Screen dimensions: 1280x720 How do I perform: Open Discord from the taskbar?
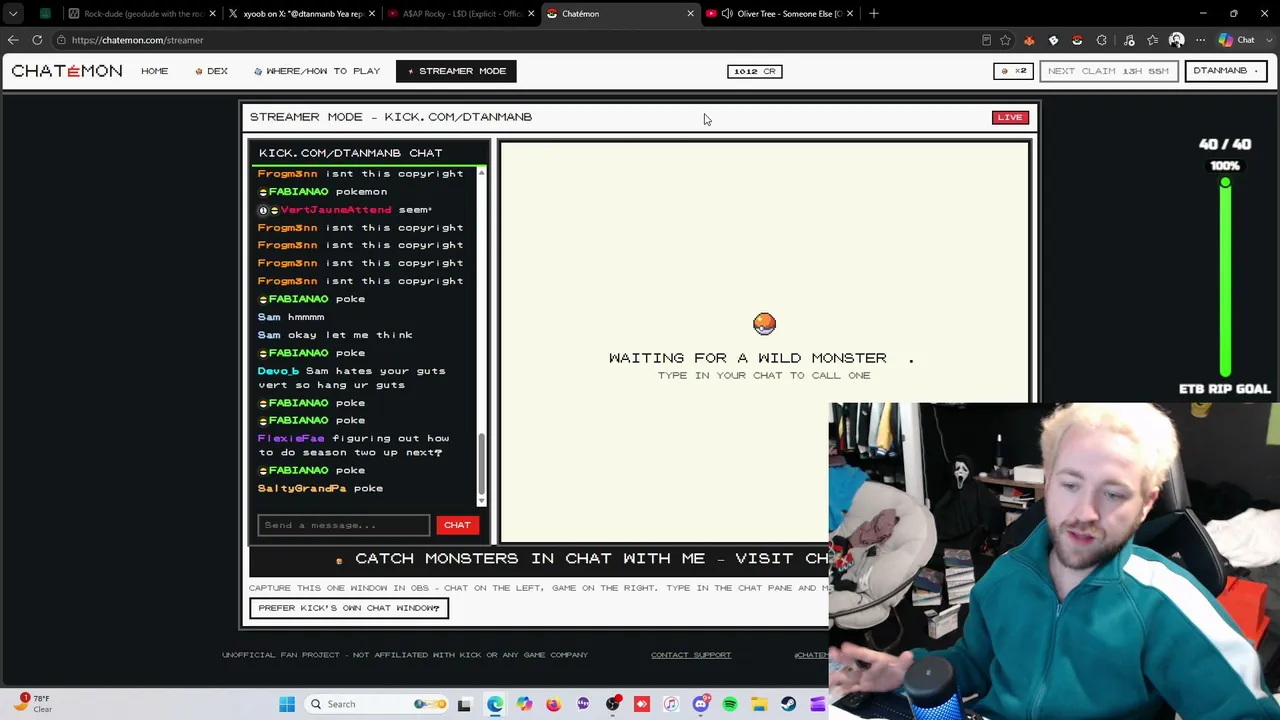[x=700, y=704]
